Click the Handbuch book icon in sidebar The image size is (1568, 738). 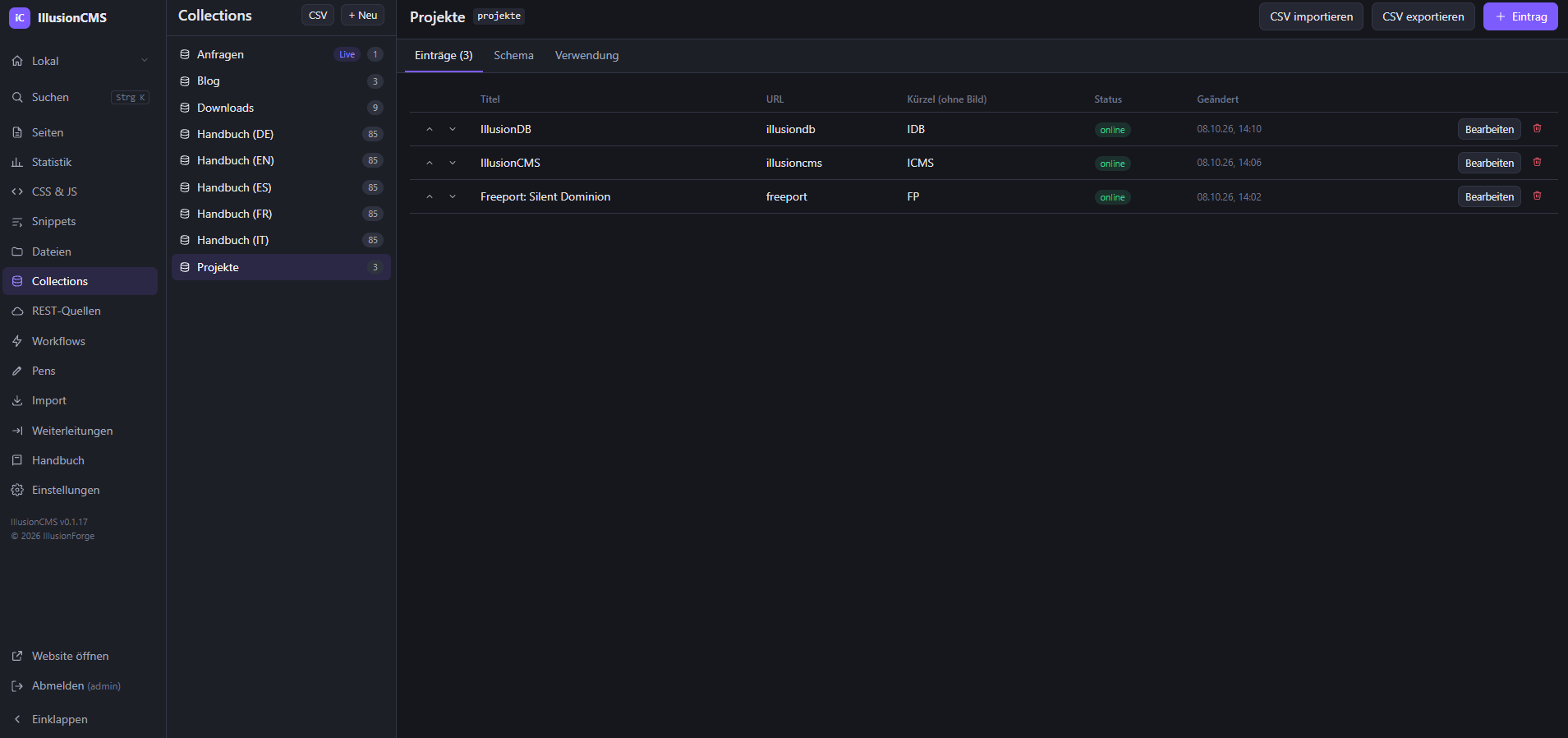(17, 460)
